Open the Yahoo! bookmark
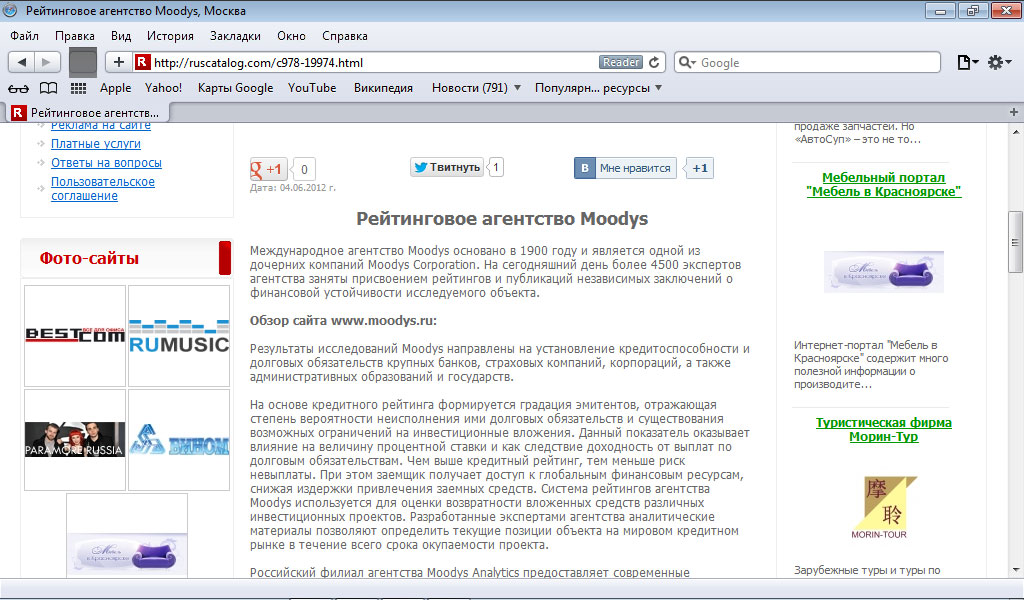 [x=163, y=88]
